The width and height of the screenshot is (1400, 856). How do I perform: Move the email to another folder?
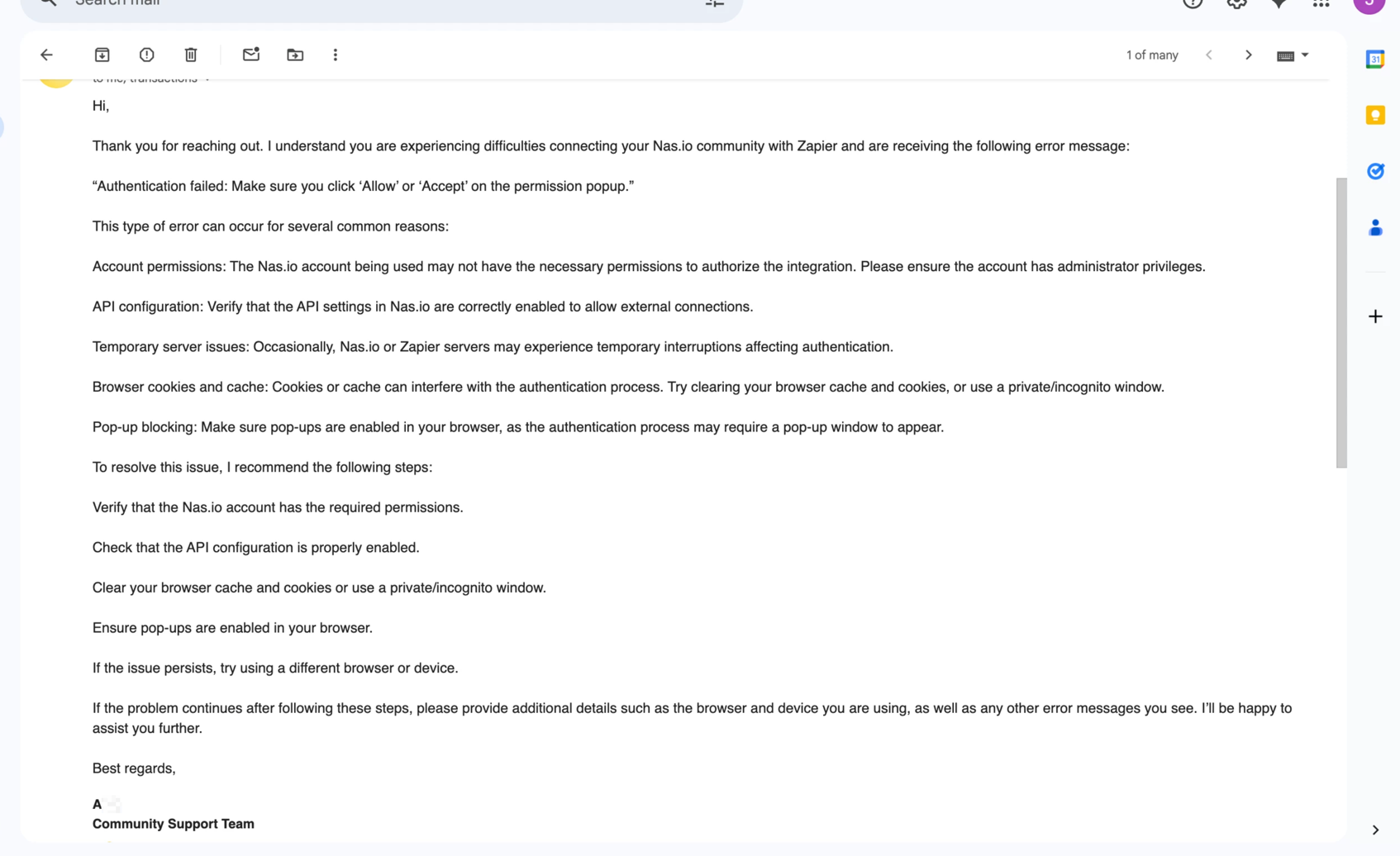pos(295,54)
